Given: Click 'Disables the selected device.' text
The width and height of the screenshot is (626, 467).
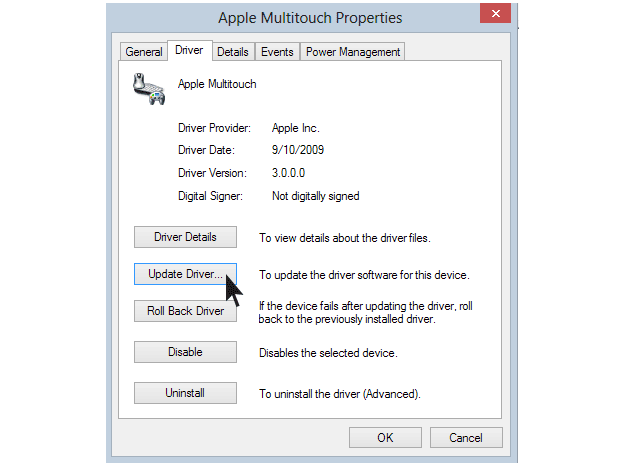Looking at the screenshot, I should pyautogui.click(x=328, y=353).
